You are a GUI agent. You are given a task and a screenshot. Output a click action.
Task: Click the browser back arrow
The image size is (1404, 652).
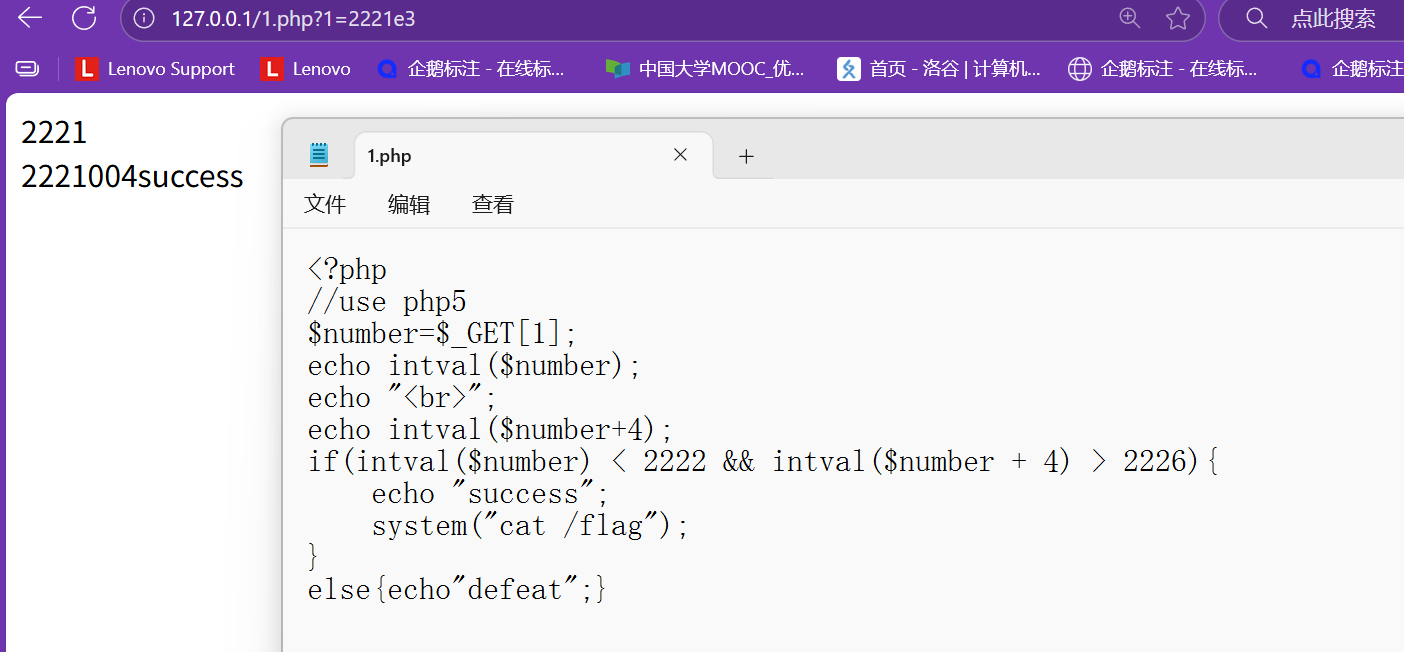(29, 17)
